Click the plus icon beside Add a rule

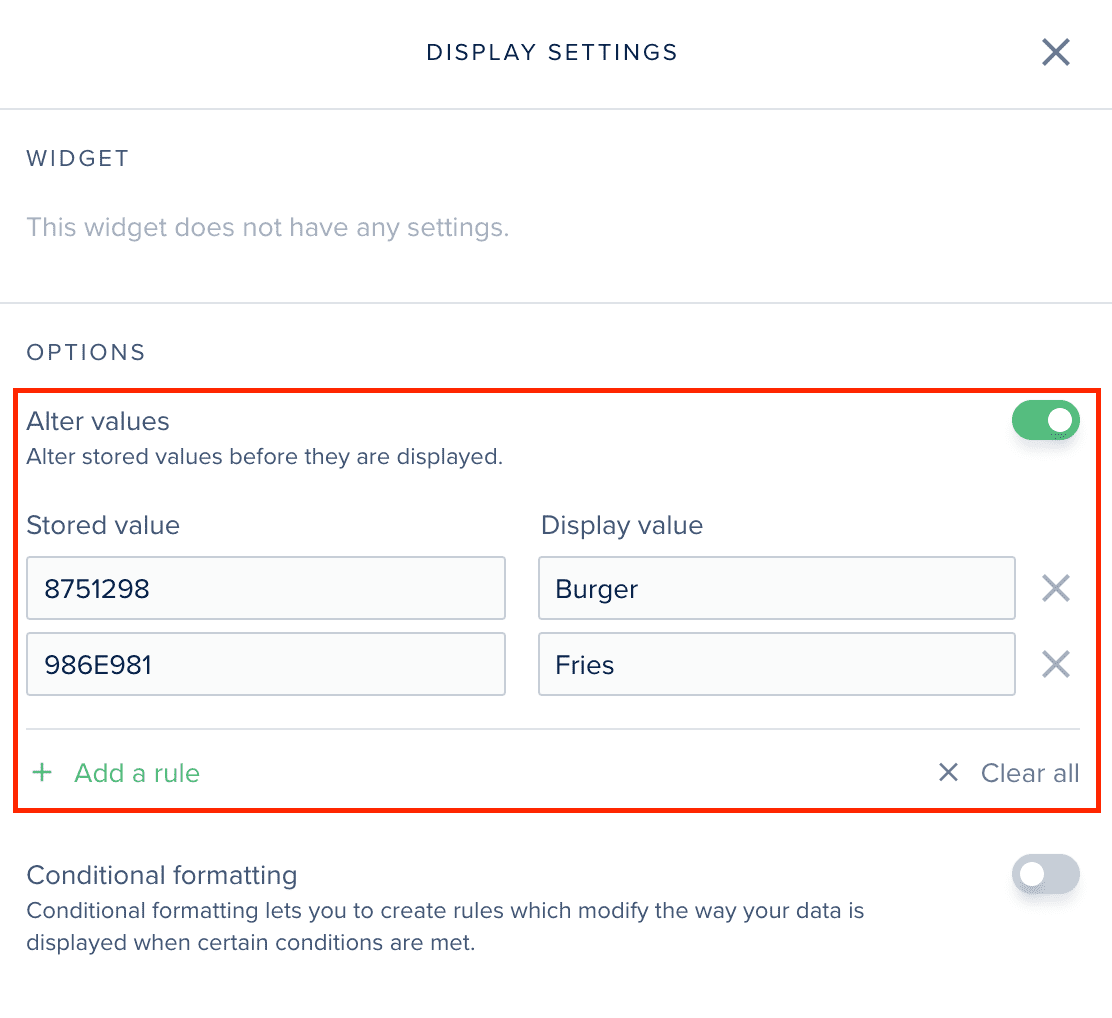[x=42, y=773]
